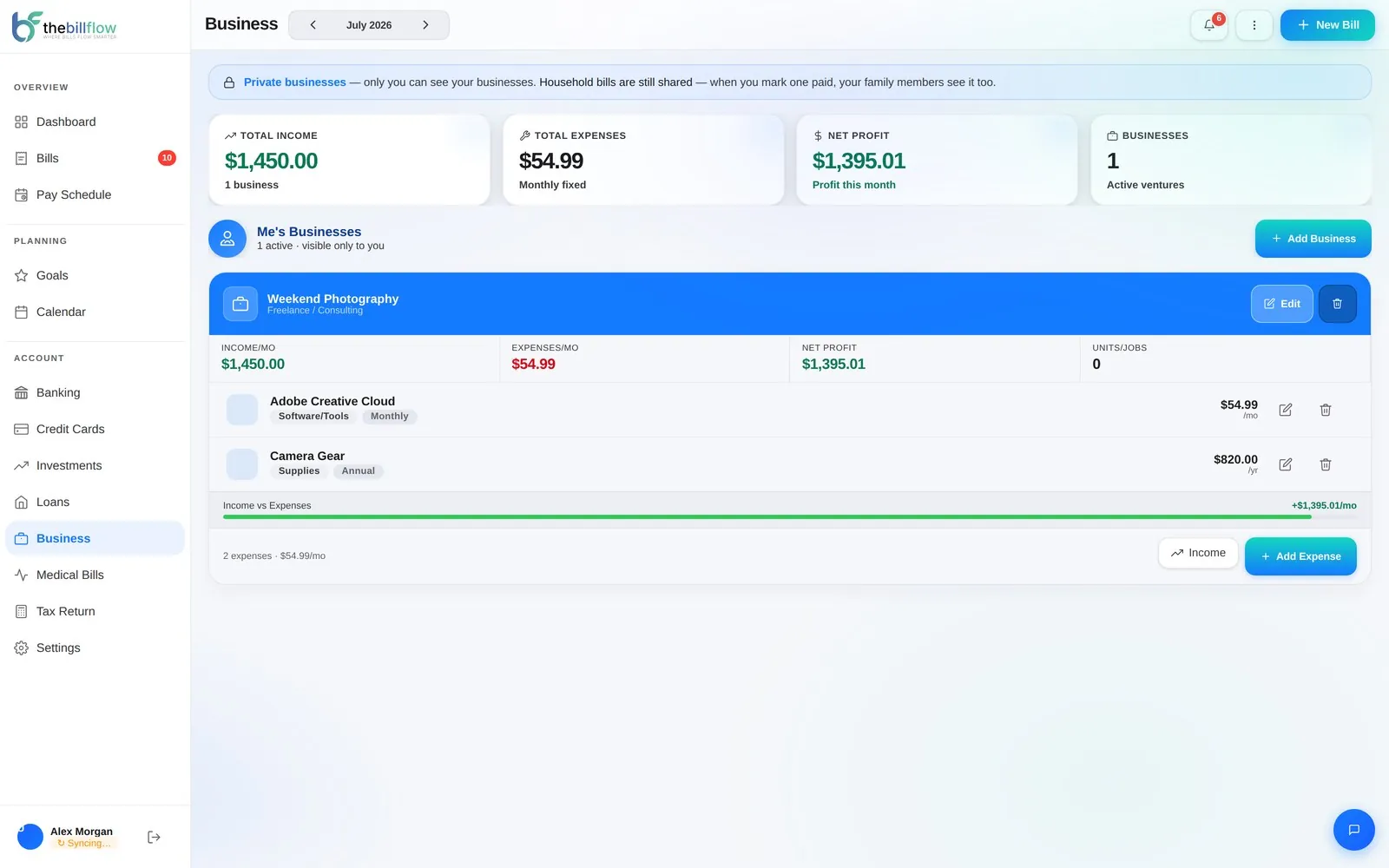This screenshot has width=1389, height=868.
Task: Edit the Camera Gear expense
Action: pos(1286,464)
